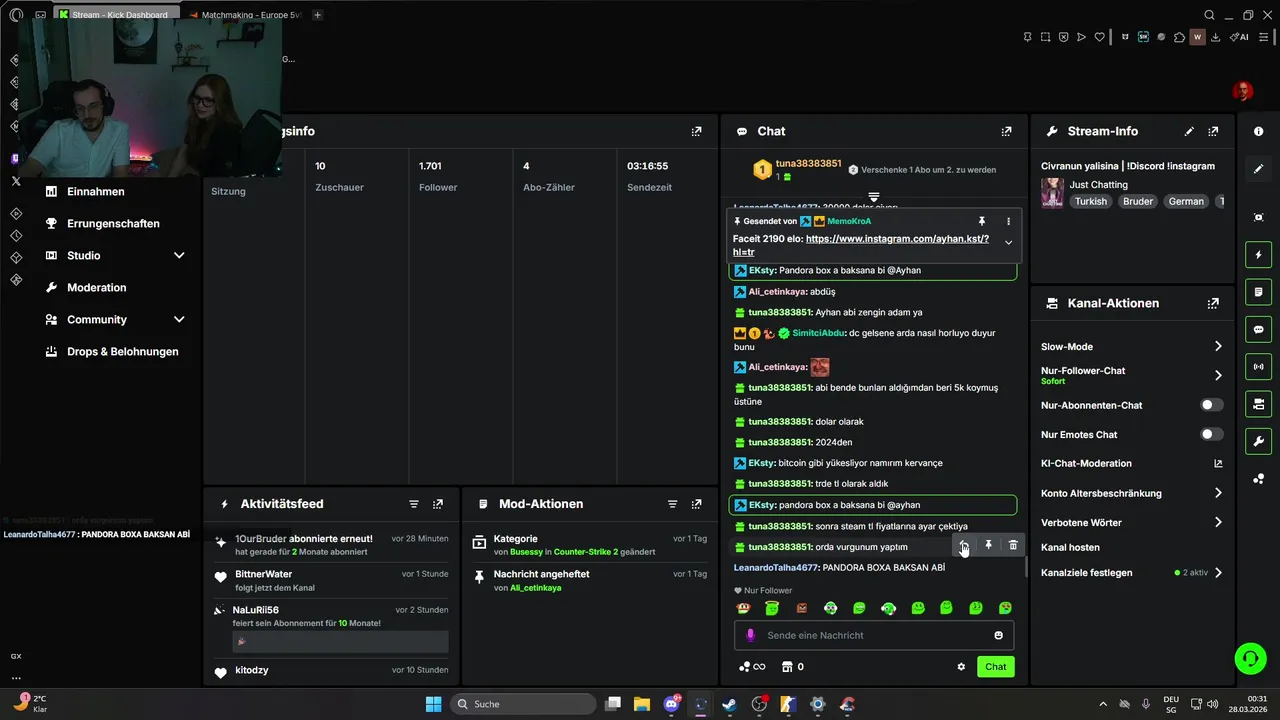
Task: Open the support headset button
Action: pyautogui.click(x=1250, y=657)
